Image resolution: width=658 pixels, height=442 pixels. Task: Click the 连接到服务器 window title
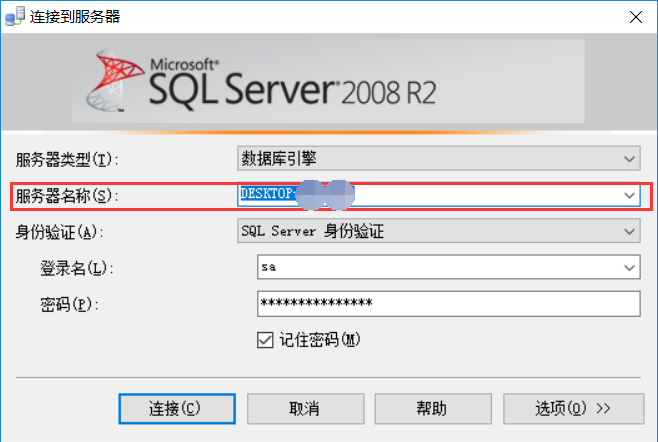[75, 17]
